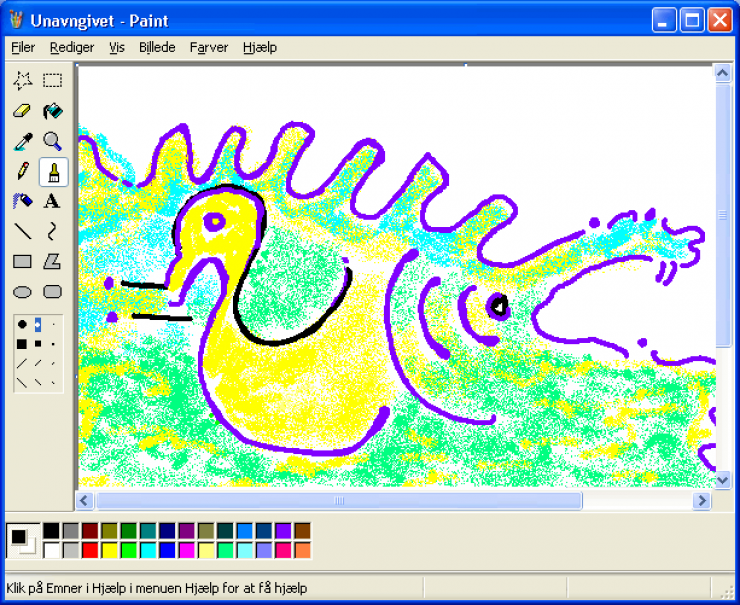The height and width of the screenshot is (605, 740).
Task: Pick the black color swatch
Action: coord(51,531)
